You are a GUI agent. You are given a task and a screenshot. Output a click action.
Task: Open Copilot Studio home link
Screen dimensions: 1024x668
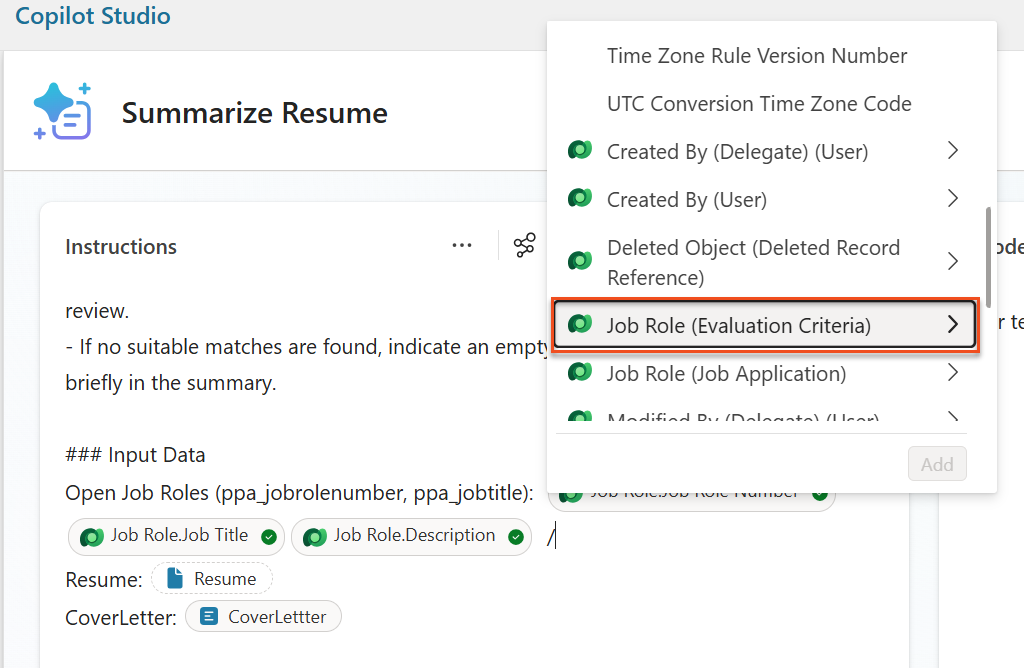click(x=92, y=16)
